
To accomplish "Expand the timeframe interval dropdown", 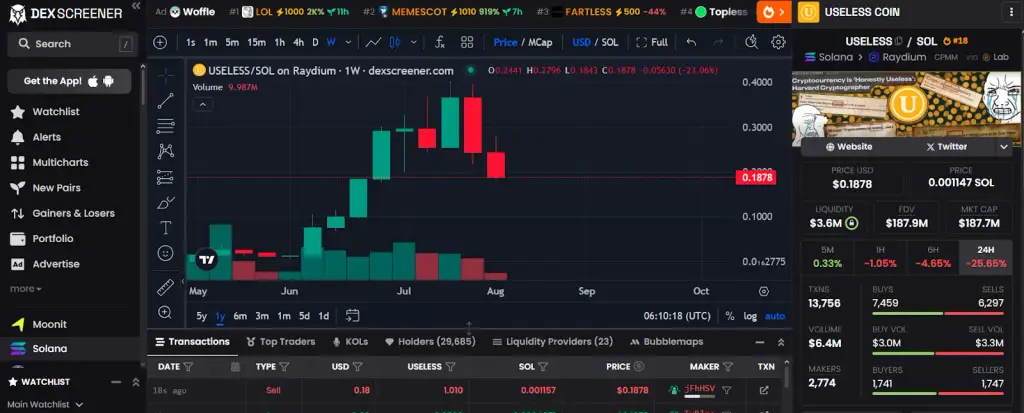I will click(348, 42).
